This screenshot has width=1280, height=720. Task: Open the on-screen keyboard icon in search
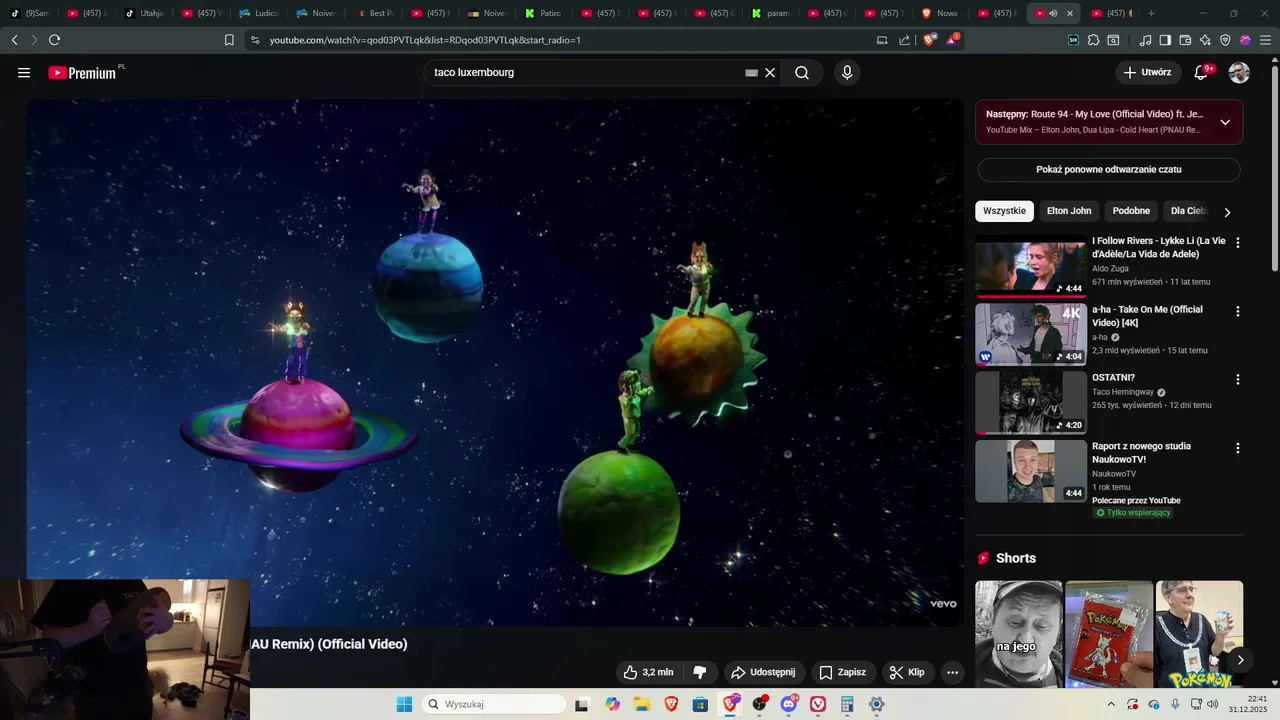pyautogui.click(x=751, y=73)
